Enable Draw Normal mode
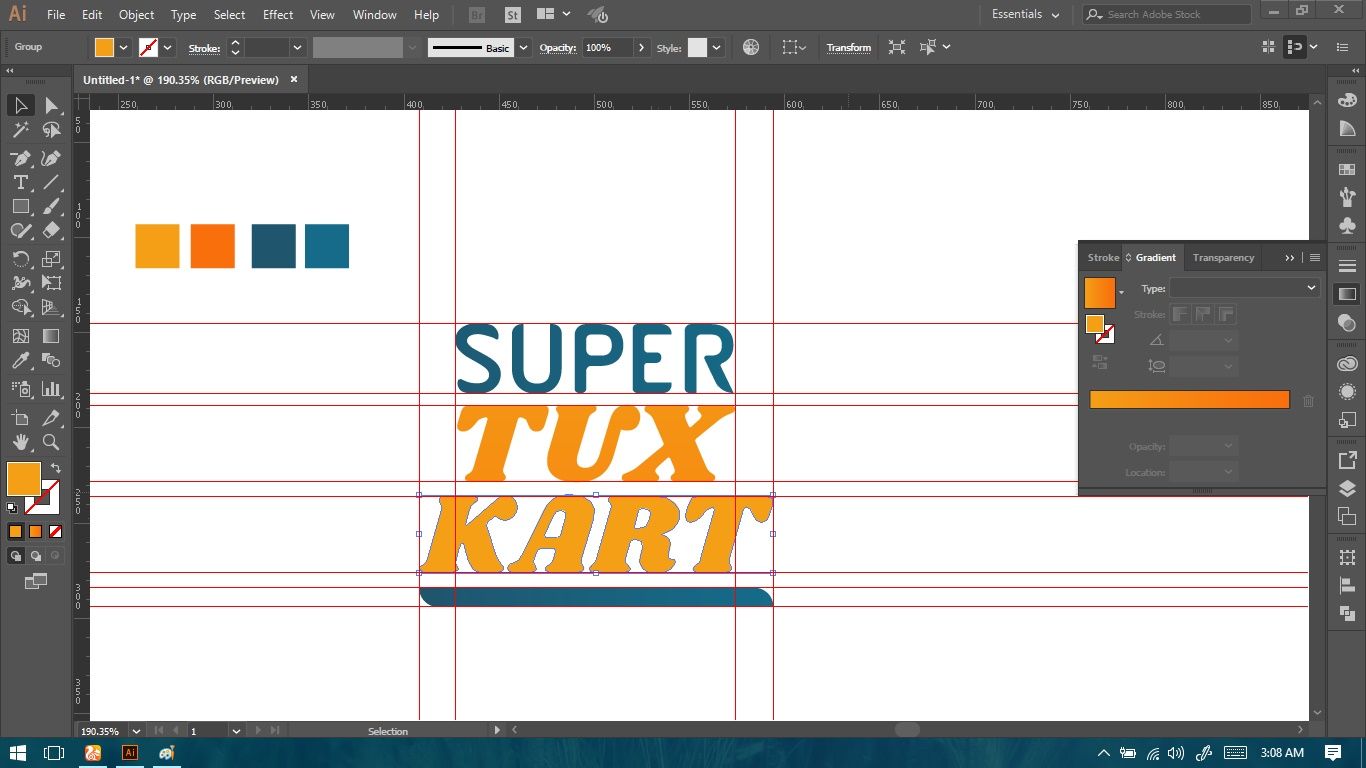Viewport: 1366px width, 768px height. pos(16,556)
